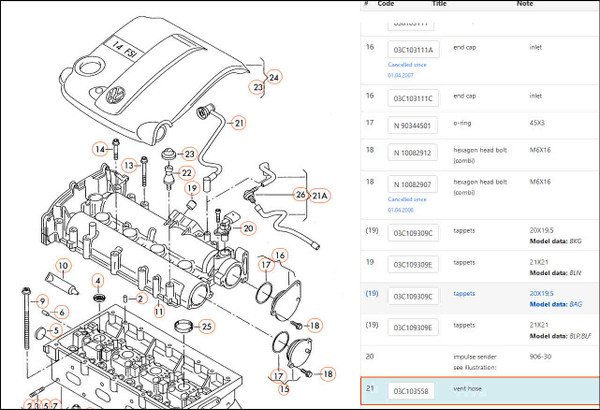The image size is (600, 410).
Task: Select callout 21 vent hose in diagram
Action: (239, 123)
